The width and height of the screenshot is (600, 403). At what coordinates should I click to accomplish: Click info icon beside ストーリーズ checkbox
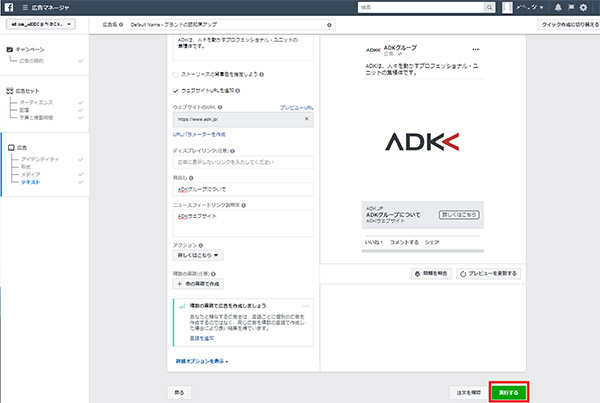point(262,74)
